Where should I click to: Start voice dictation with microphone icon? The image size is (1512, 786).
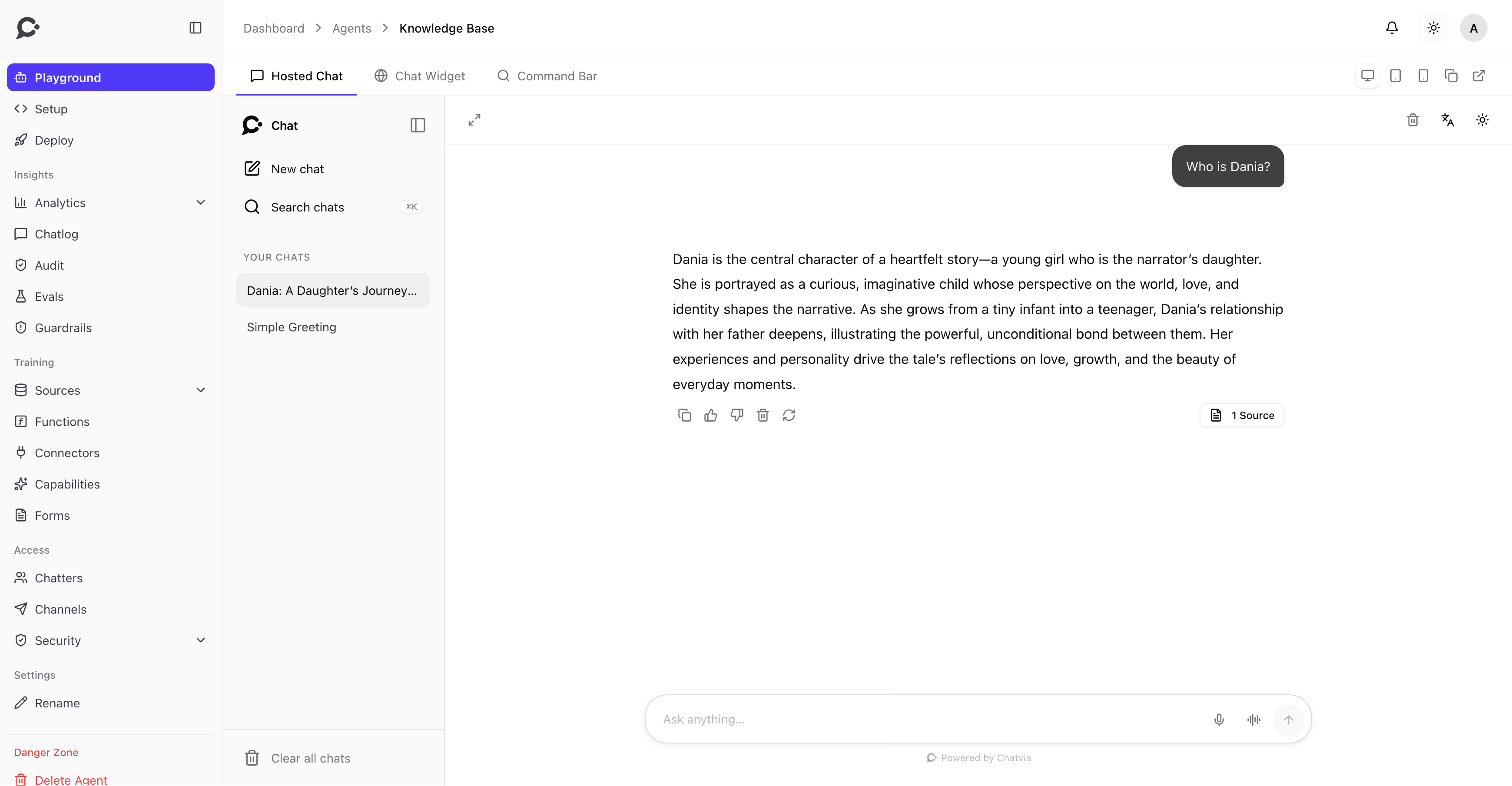(1219, 720)
